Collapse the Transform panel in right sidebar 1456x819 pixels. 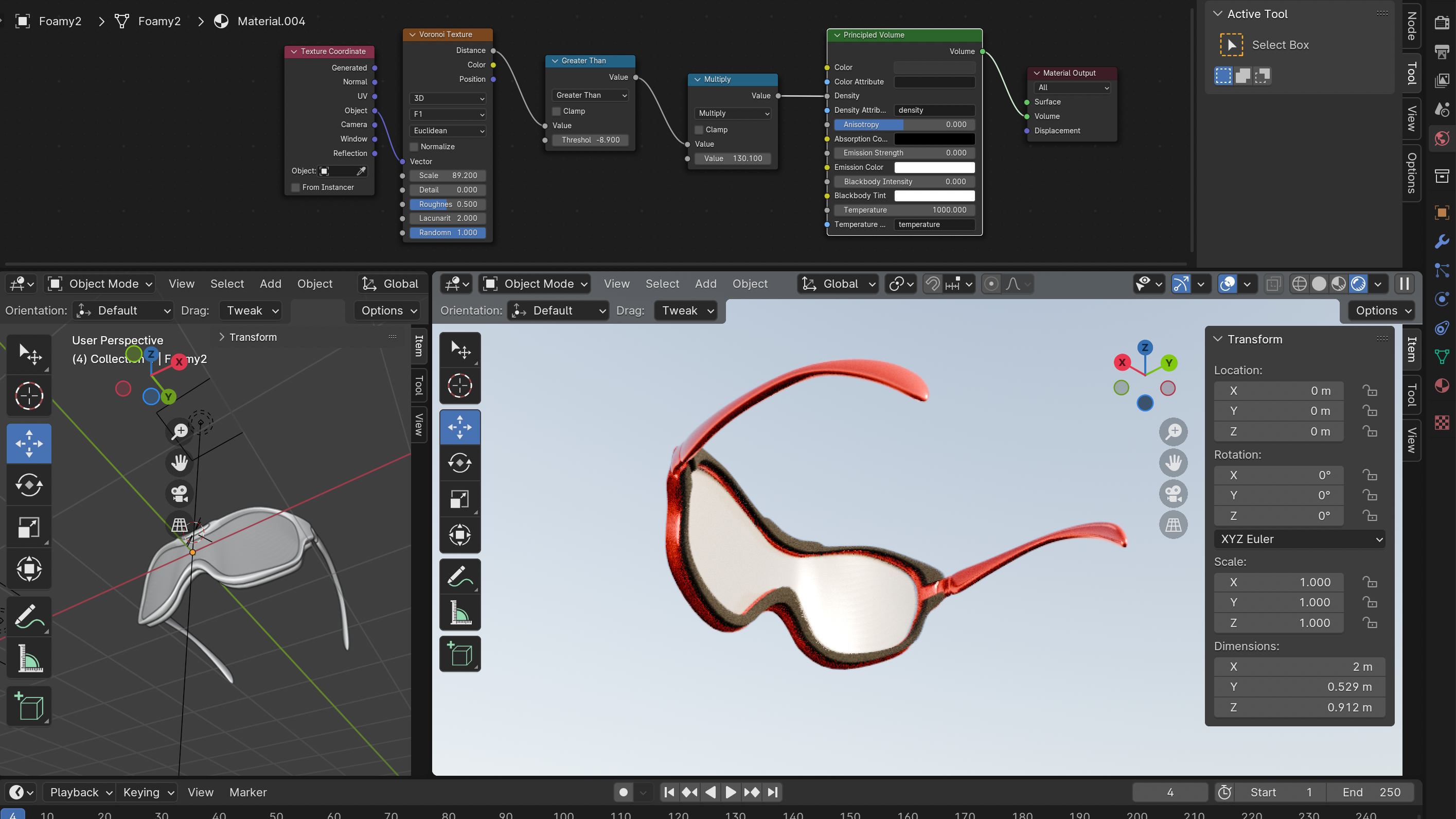(x=1218, y=339)
